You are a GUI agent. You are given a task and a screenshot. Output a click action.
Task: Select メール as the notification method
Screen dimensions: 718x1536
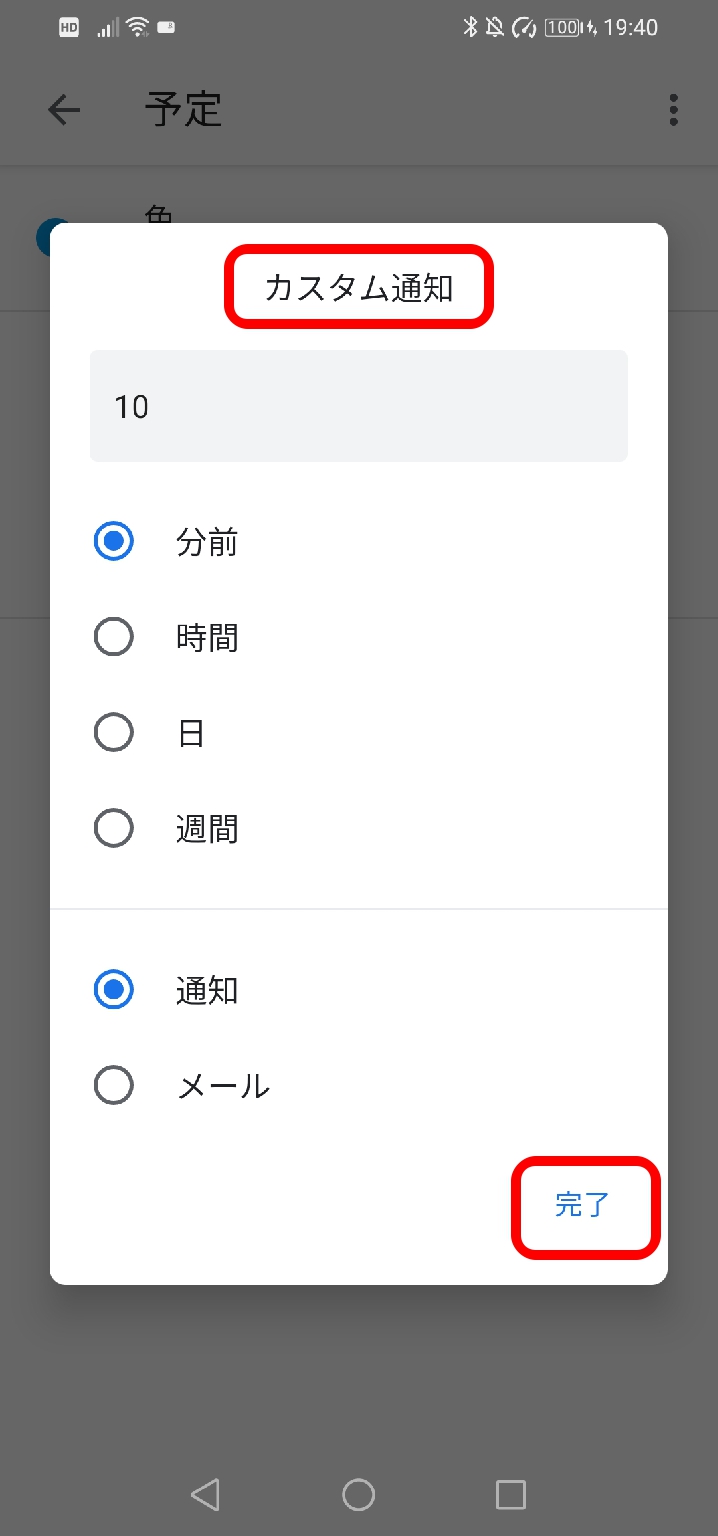113,1085
